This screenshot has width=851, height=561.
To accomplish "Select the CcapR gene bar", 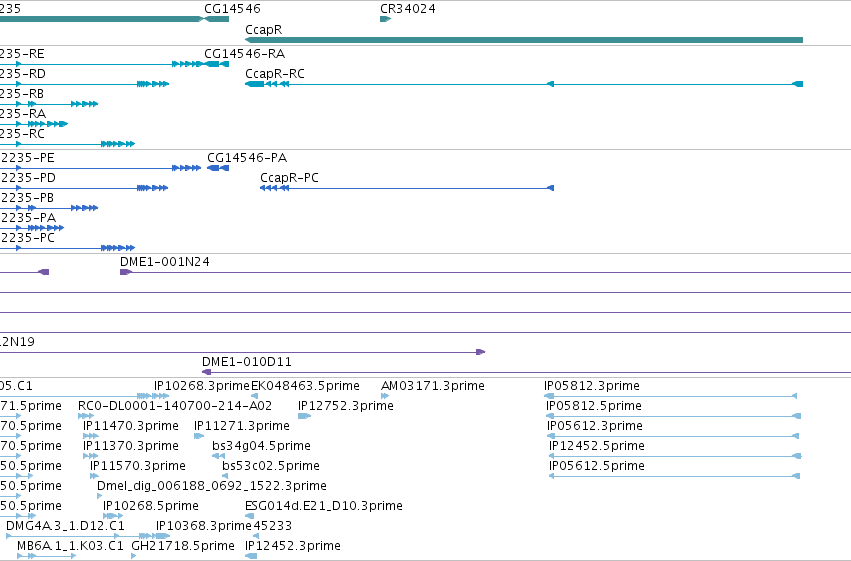I will tap(524, 40).
